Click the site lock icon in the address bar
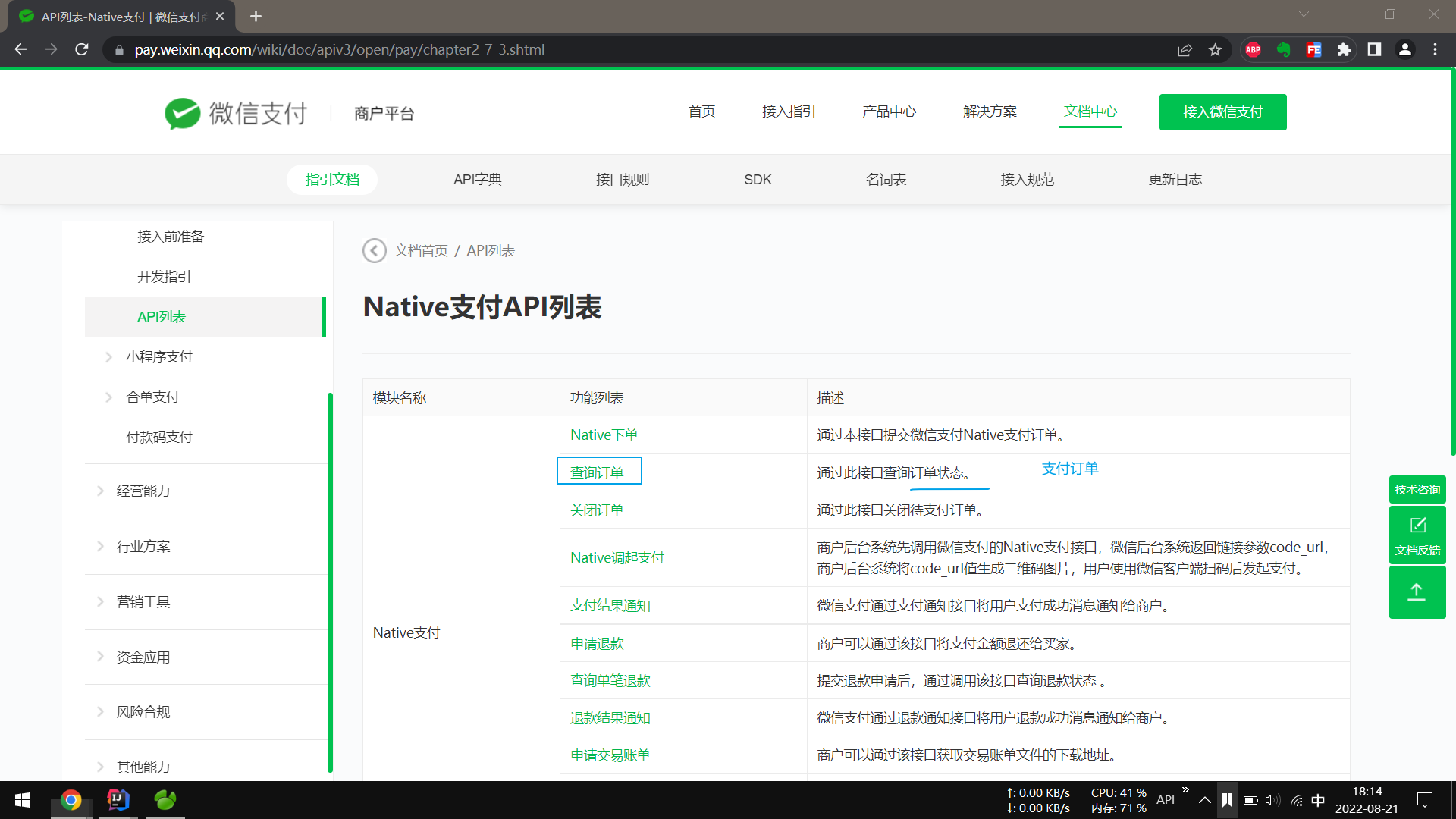 118,49
